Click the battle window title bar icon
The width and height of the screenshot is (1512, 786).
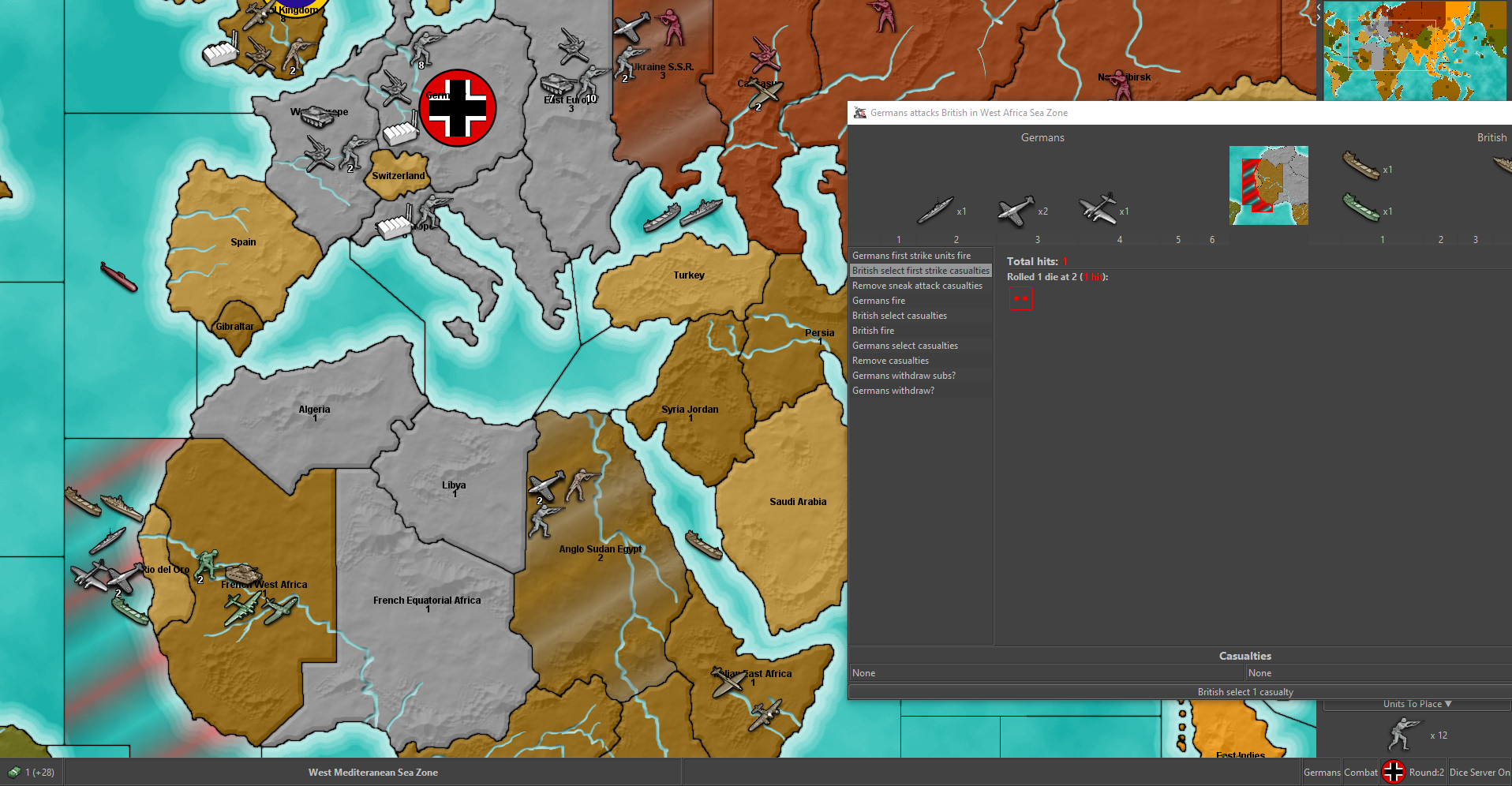pos(860,113)
